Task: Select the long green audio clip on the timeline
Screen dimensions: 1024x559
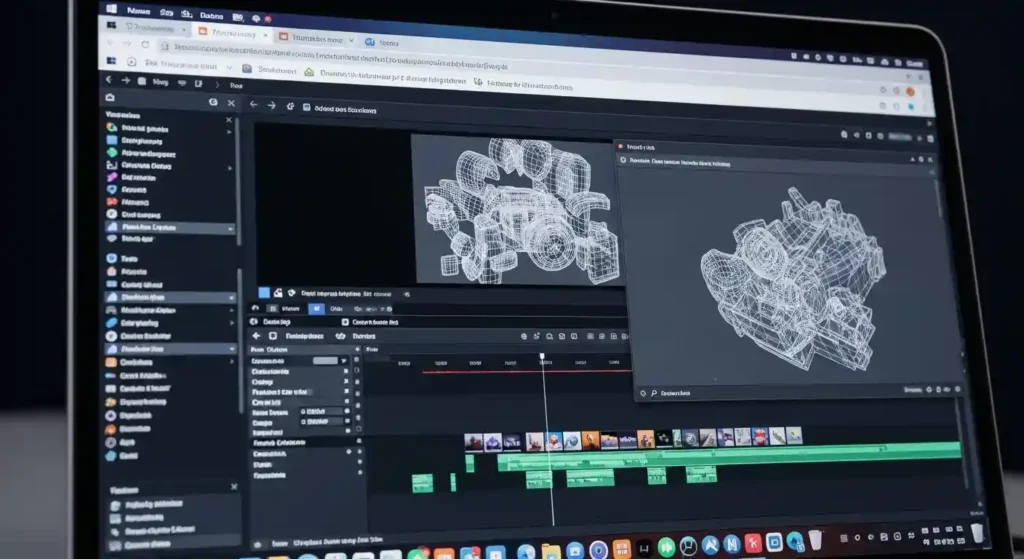Action: click(729, 455)
